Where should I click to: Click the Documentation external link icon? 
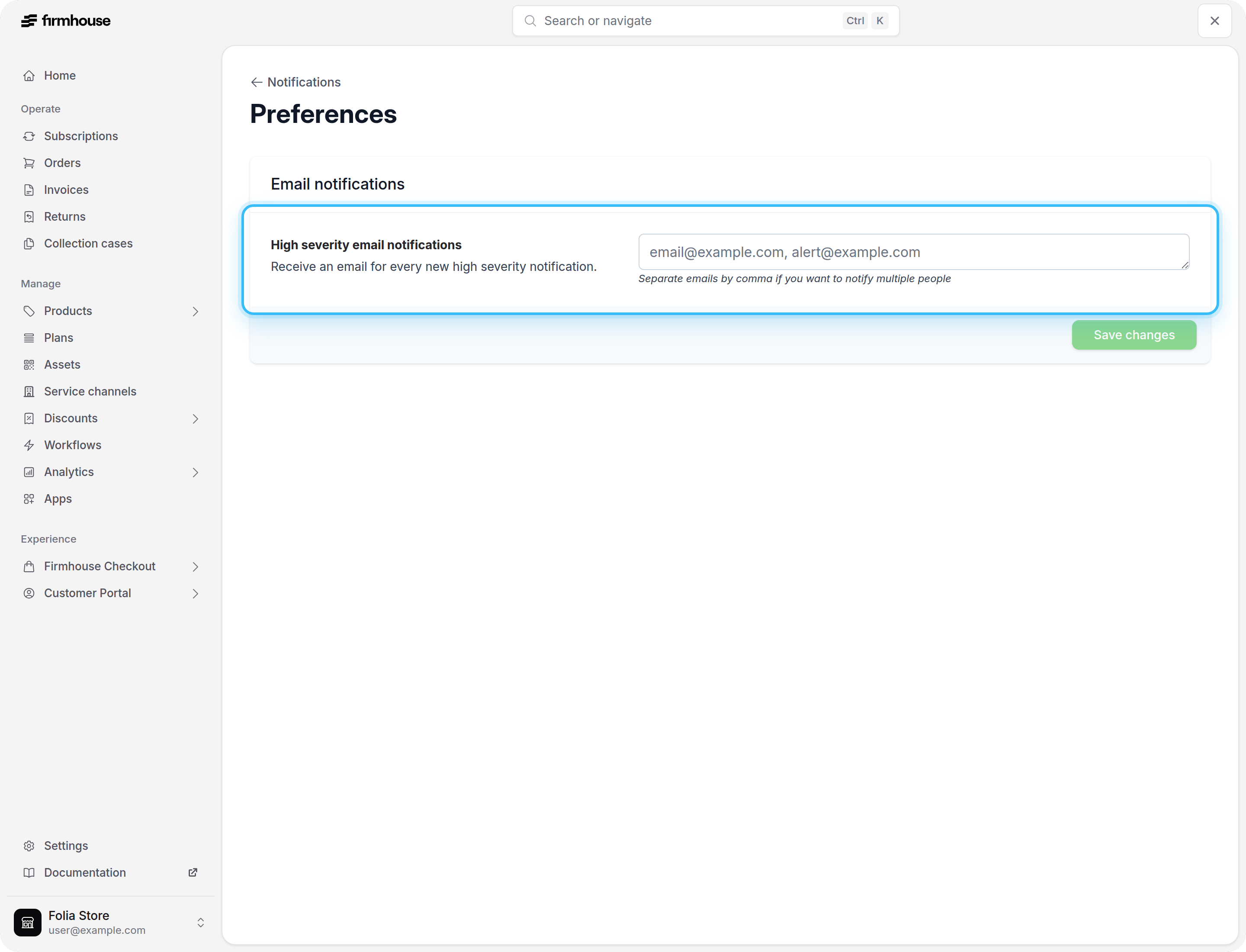click(193, 873)
